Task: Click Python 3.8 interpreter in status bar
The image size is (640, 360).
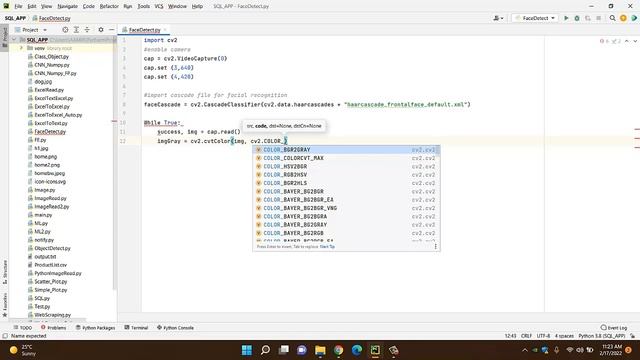Action: tap(602, 336)
